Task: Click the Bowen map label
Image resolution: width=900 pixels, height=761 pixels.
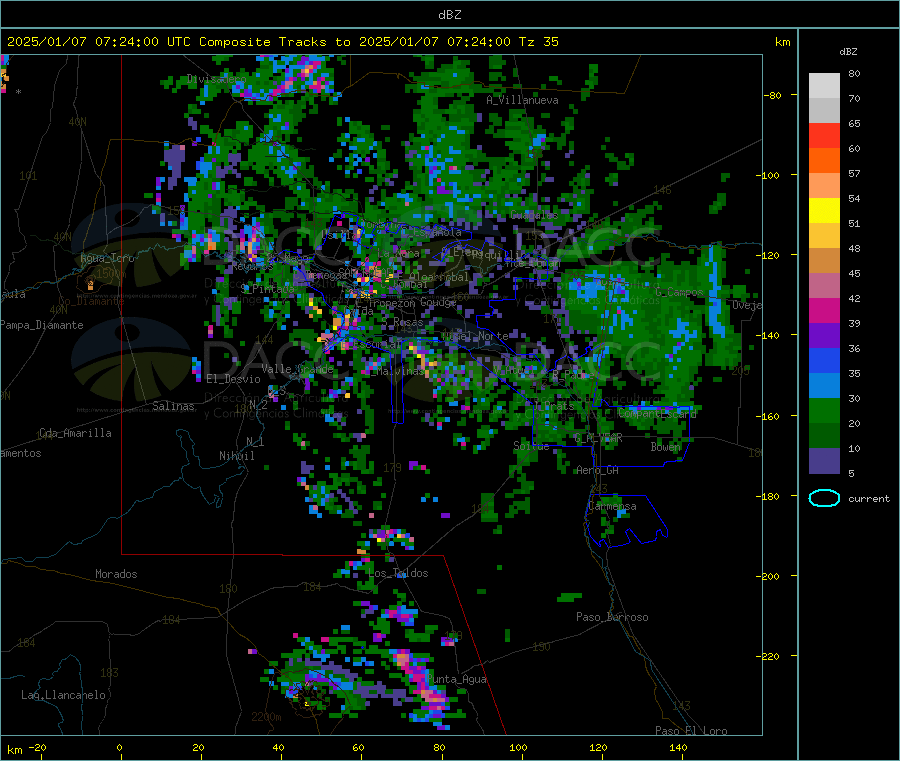Action: coord(666,447)
